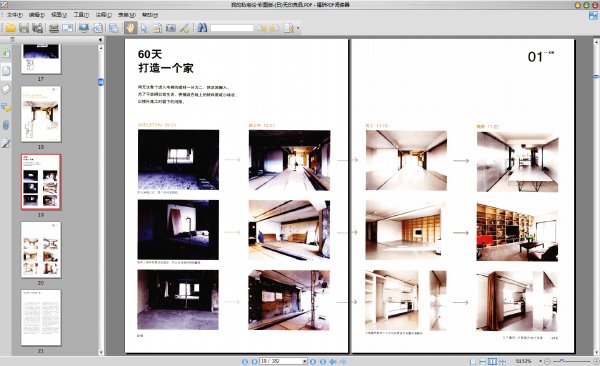This screenshot has height=366, width=600.
Task: Click the zoom slider handle
Action: [x=562, y=361]
